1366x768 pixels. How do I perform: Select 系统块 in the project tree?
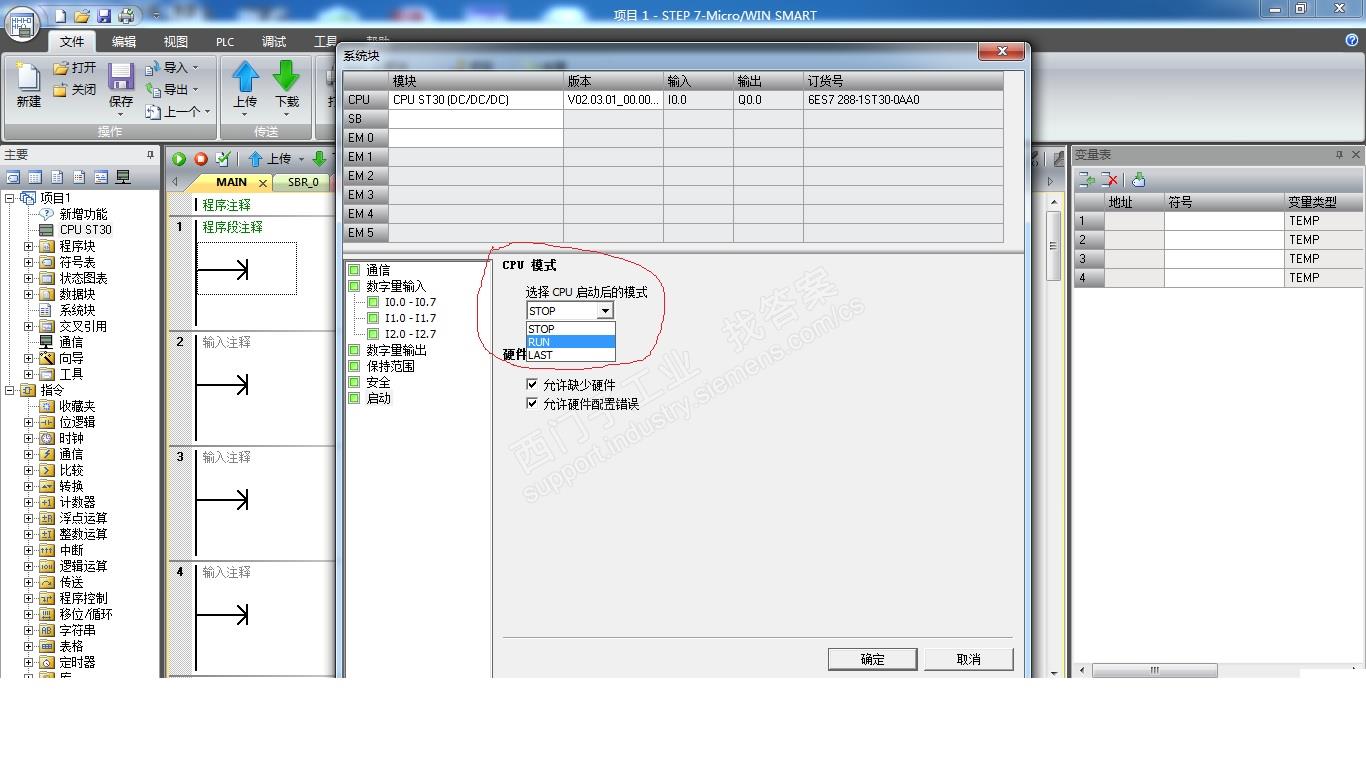pyautogui.click(x=77, y=310)
